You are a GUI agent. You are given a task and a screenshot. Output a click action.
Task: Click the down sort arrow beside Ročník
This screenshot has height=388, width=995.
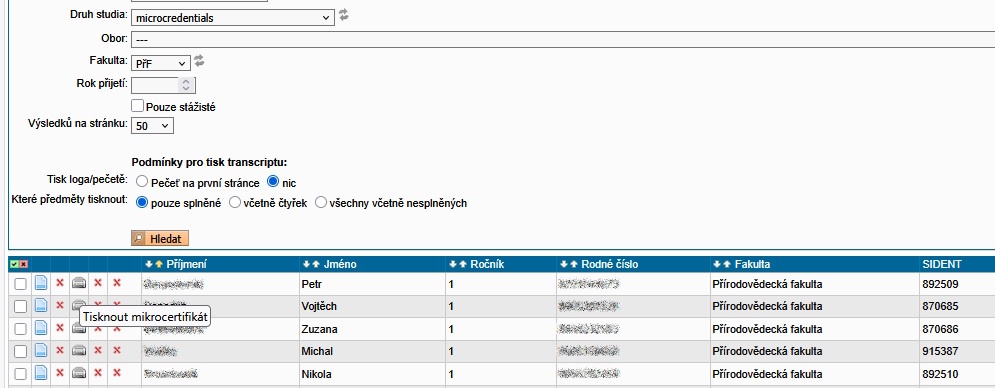click(453, 264)
